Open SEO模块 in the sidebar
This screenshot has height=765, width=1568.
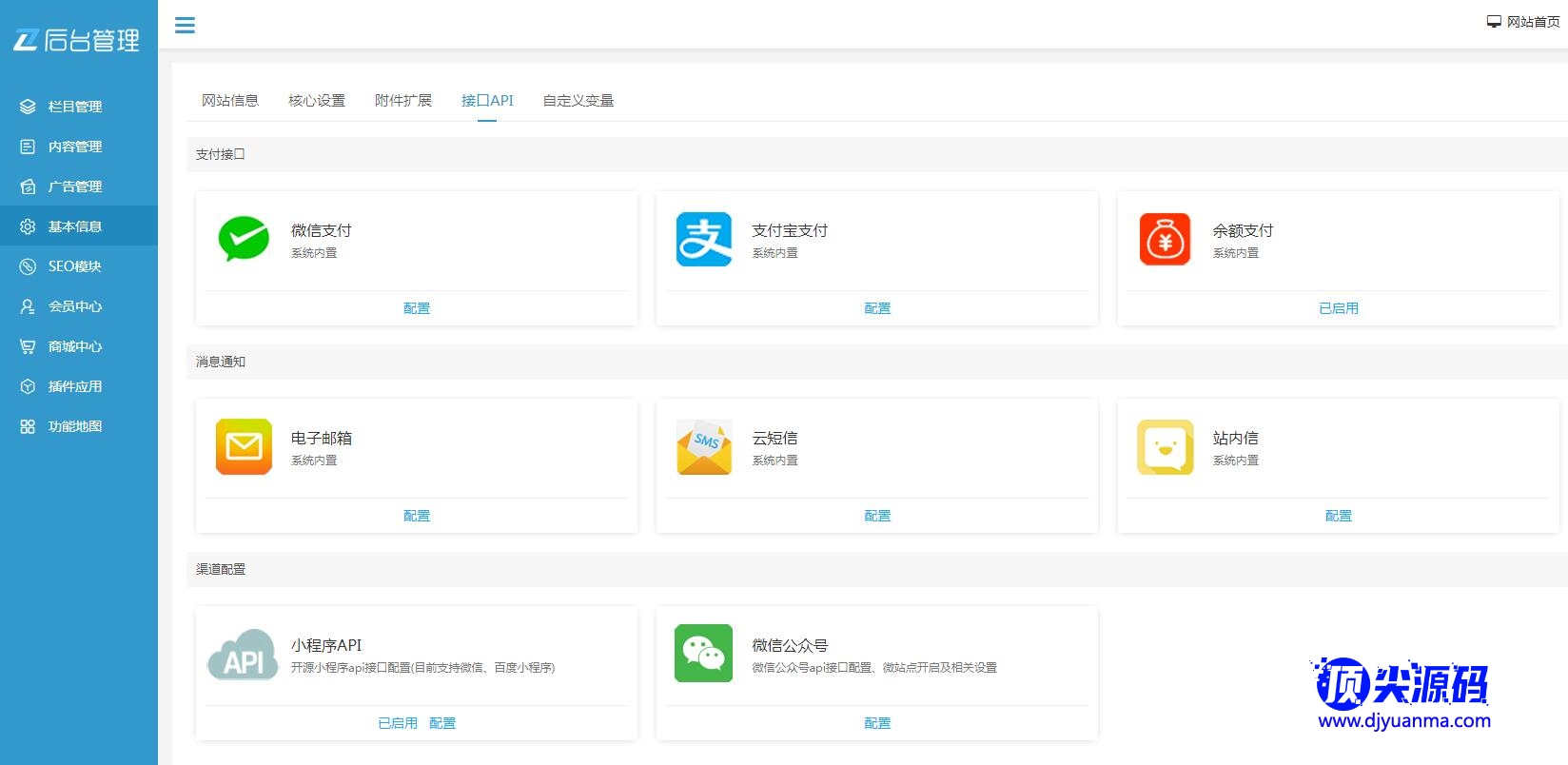pyautogui.click(x=75, y=266)
